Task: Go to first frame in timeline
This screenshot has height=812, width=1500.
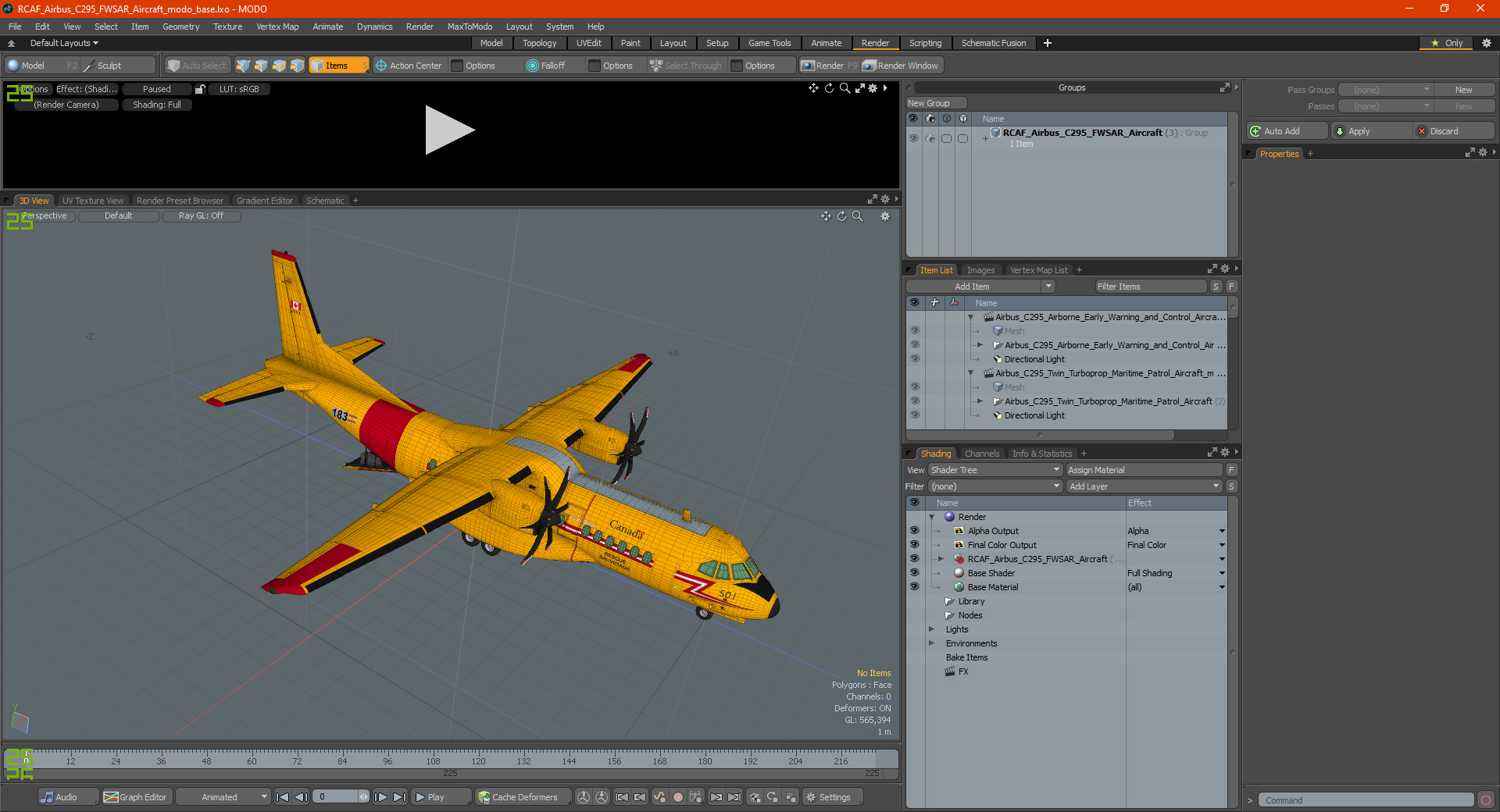Action: 283,797
